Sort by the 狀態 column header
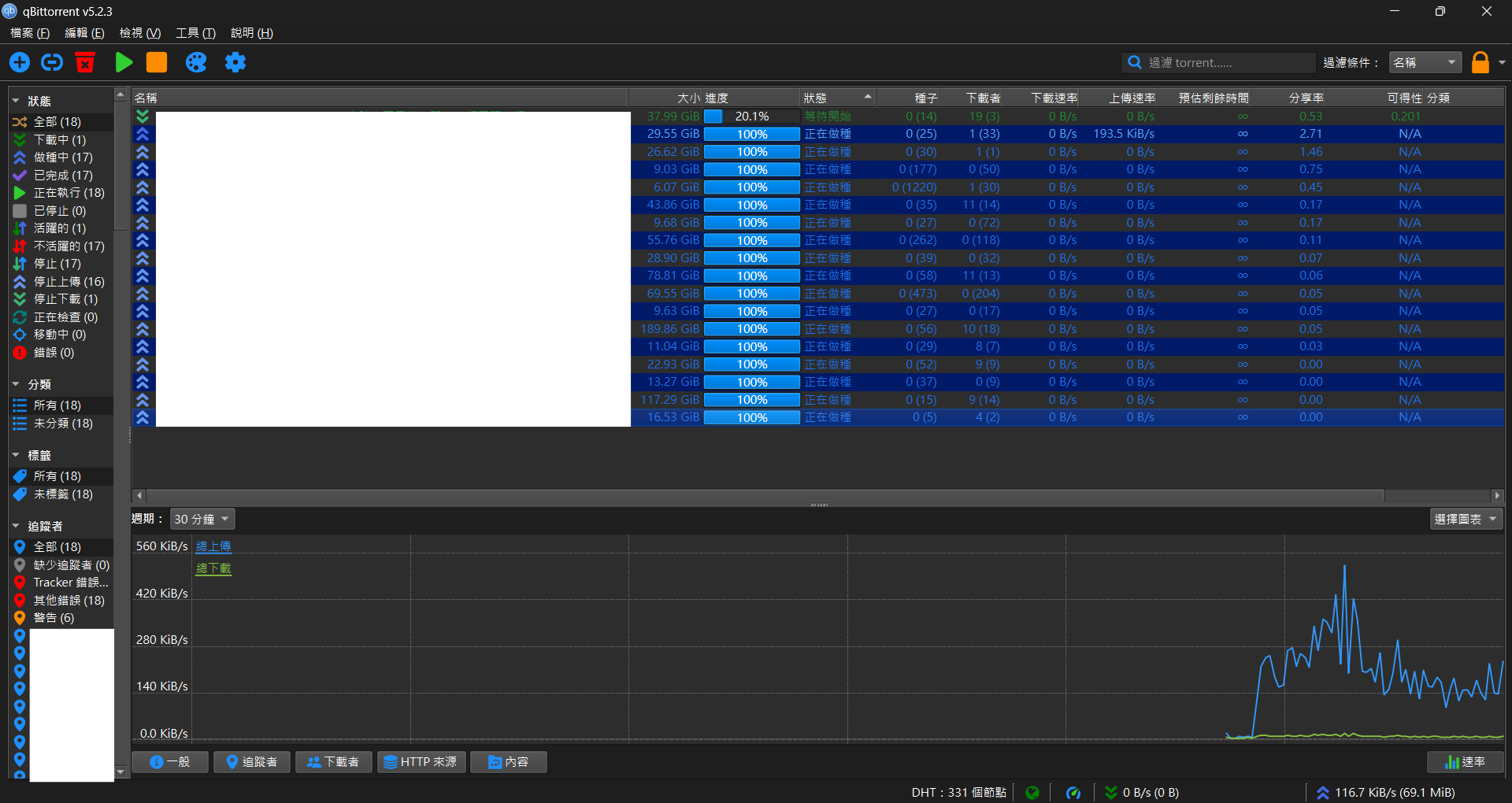 coord(838,98)
